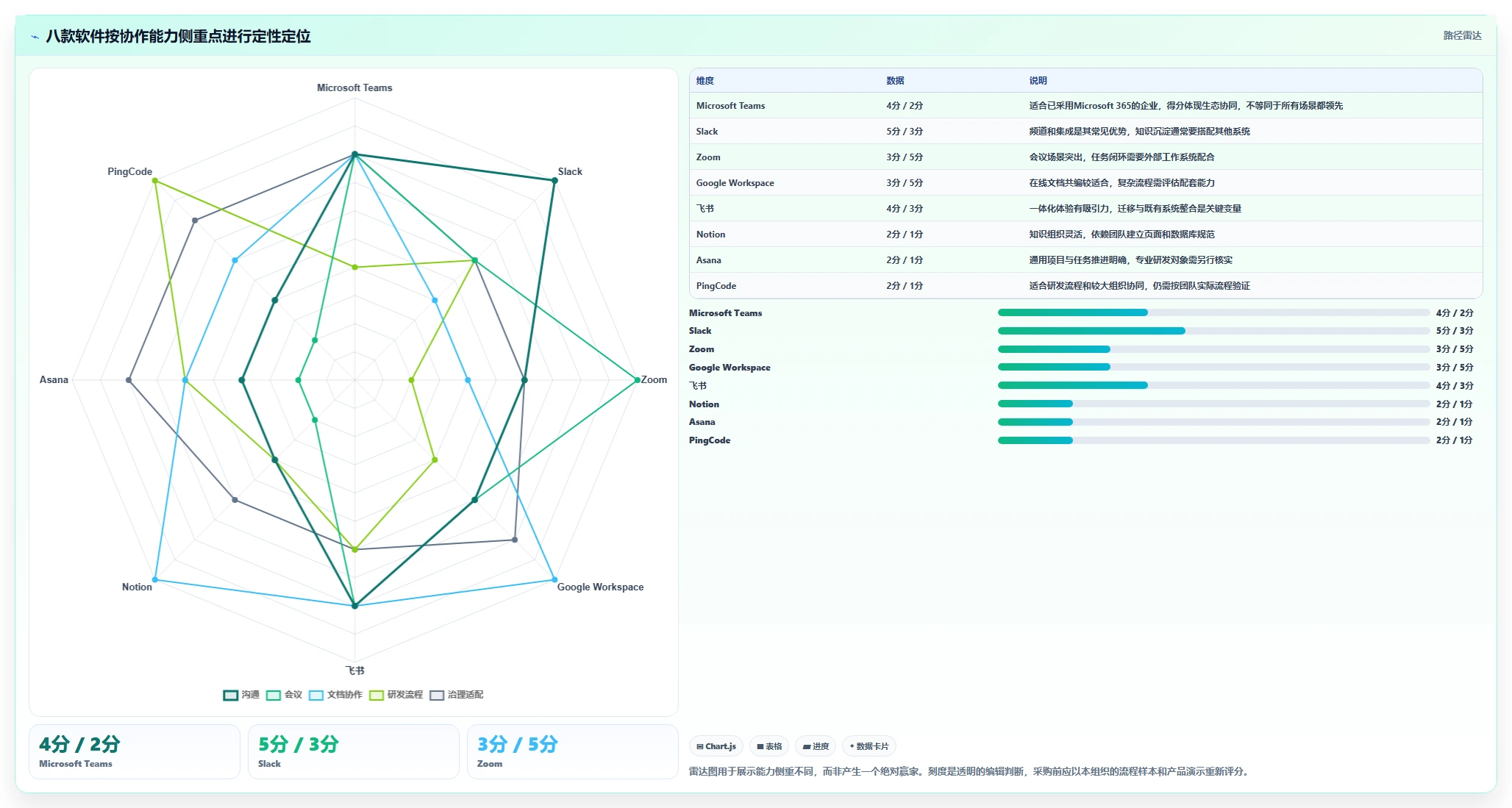Click the 飞书 progress bar

(1213, 385)
